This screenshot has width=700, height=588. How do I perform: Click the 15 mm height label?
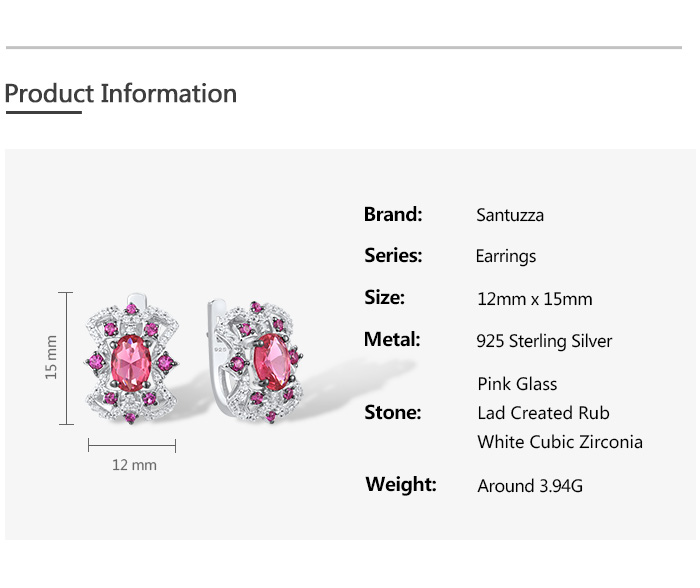tap(51, 357)
